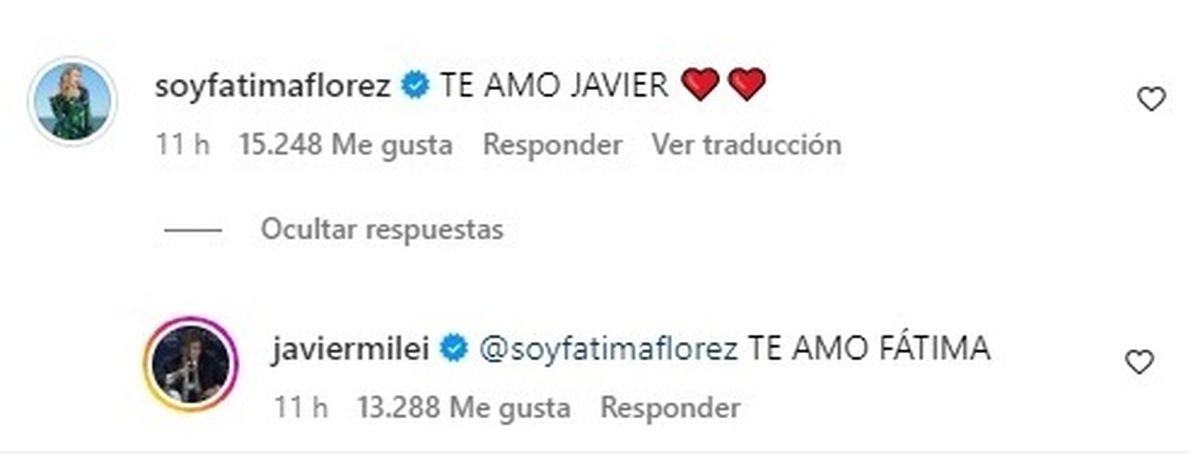Screen dimensions: 1200x473
Task: Open soyfatimaflorez's profile picture
Action: (75, 101)
